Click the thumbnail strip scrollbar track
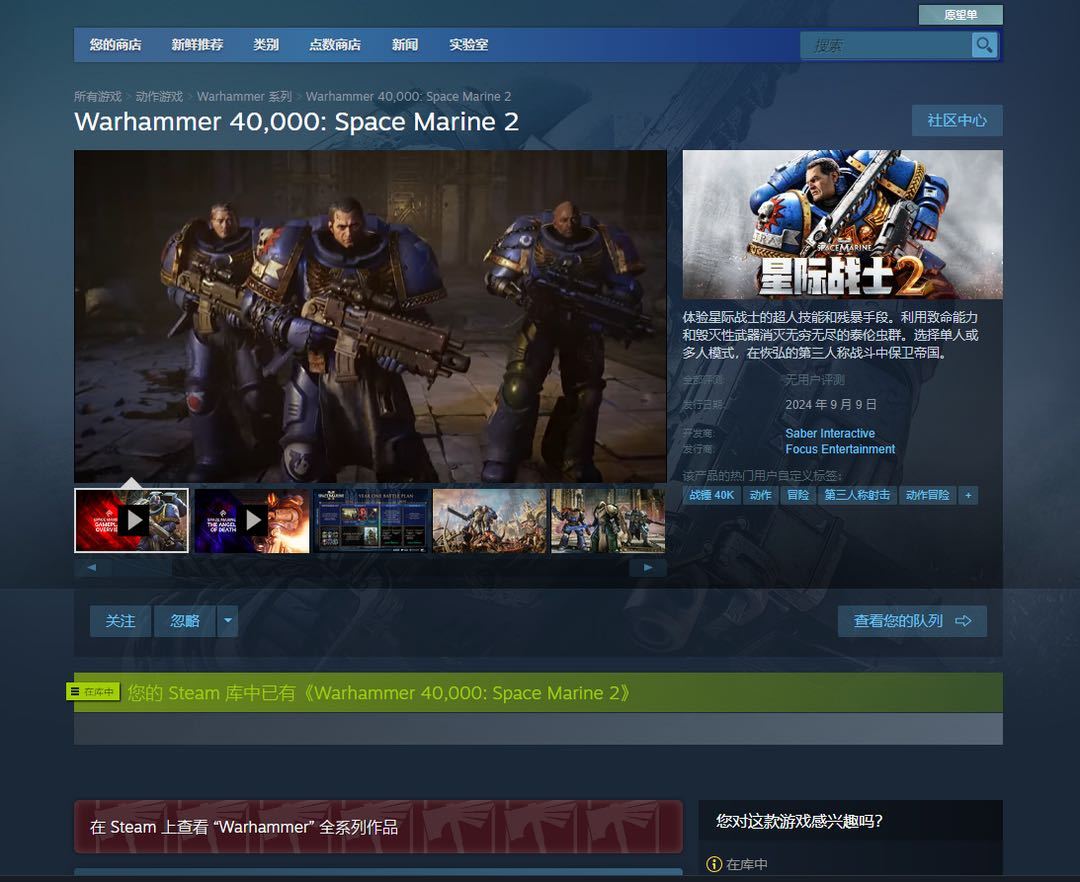This screenshot has width=1080, height=882. coord(371,568)
